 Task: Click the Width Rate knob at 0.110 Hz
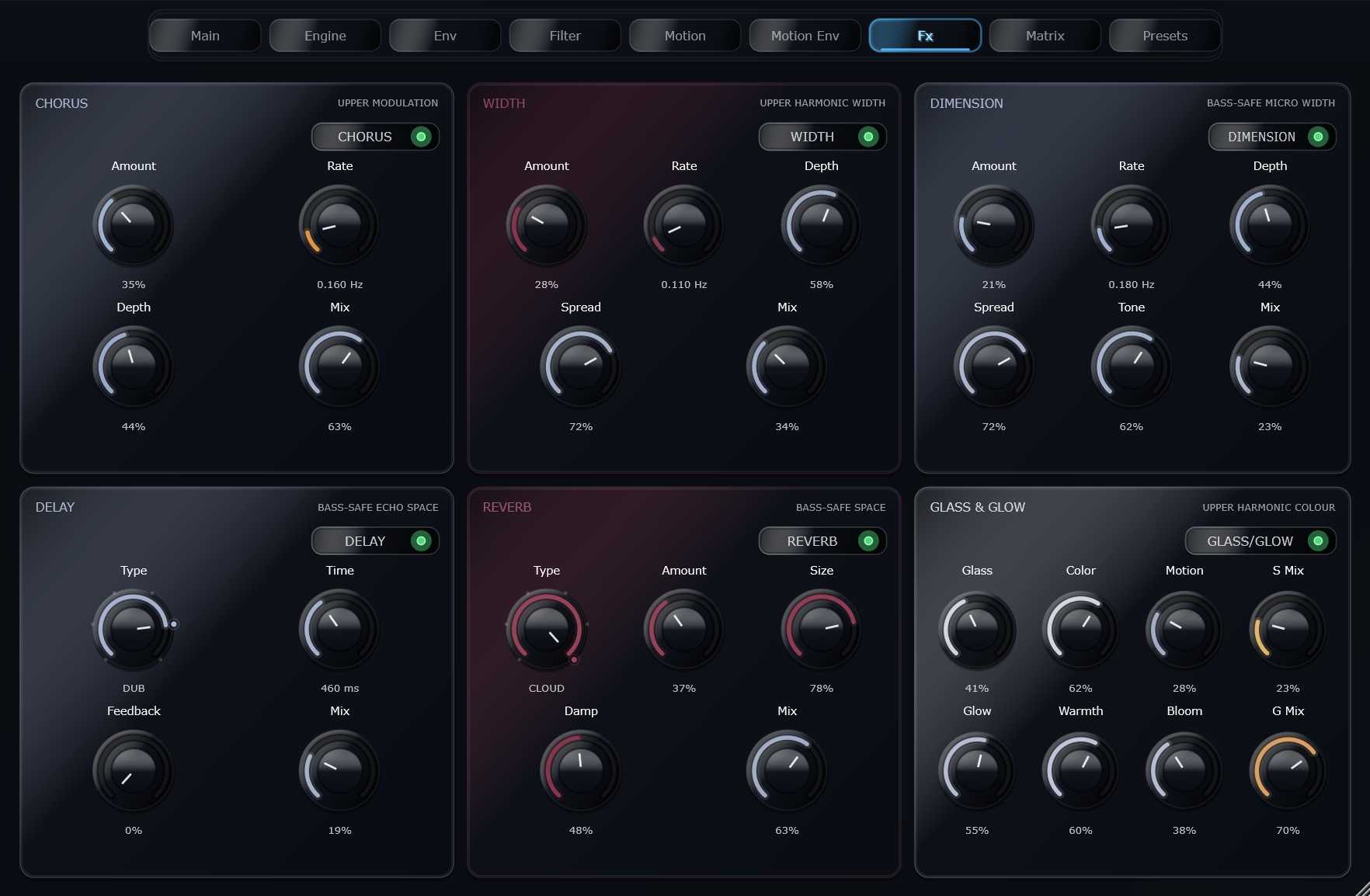[684, 225]
